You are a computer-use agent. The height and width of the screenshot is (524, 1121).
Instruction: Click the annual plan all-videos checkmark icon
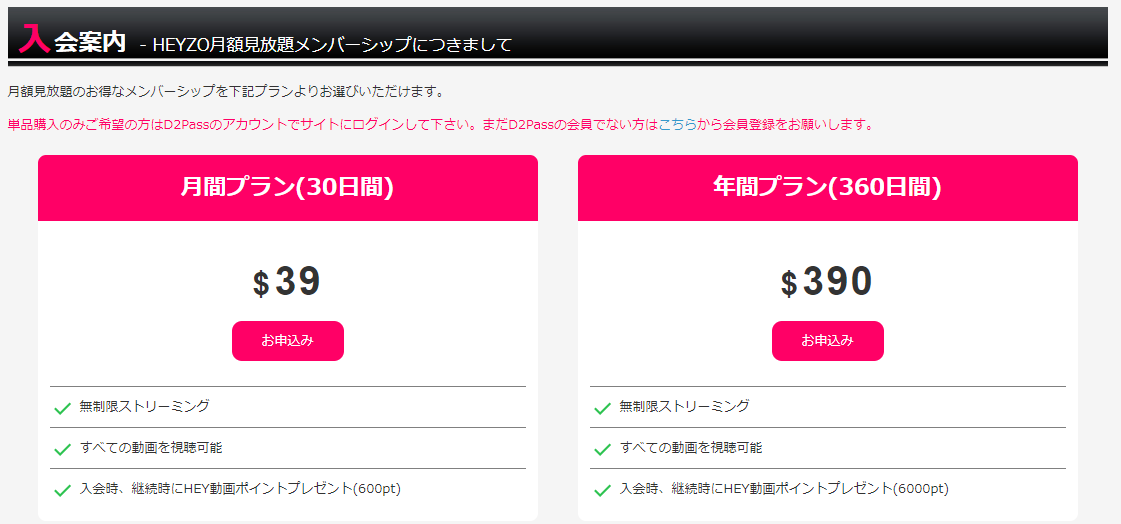tap(602, 449)
